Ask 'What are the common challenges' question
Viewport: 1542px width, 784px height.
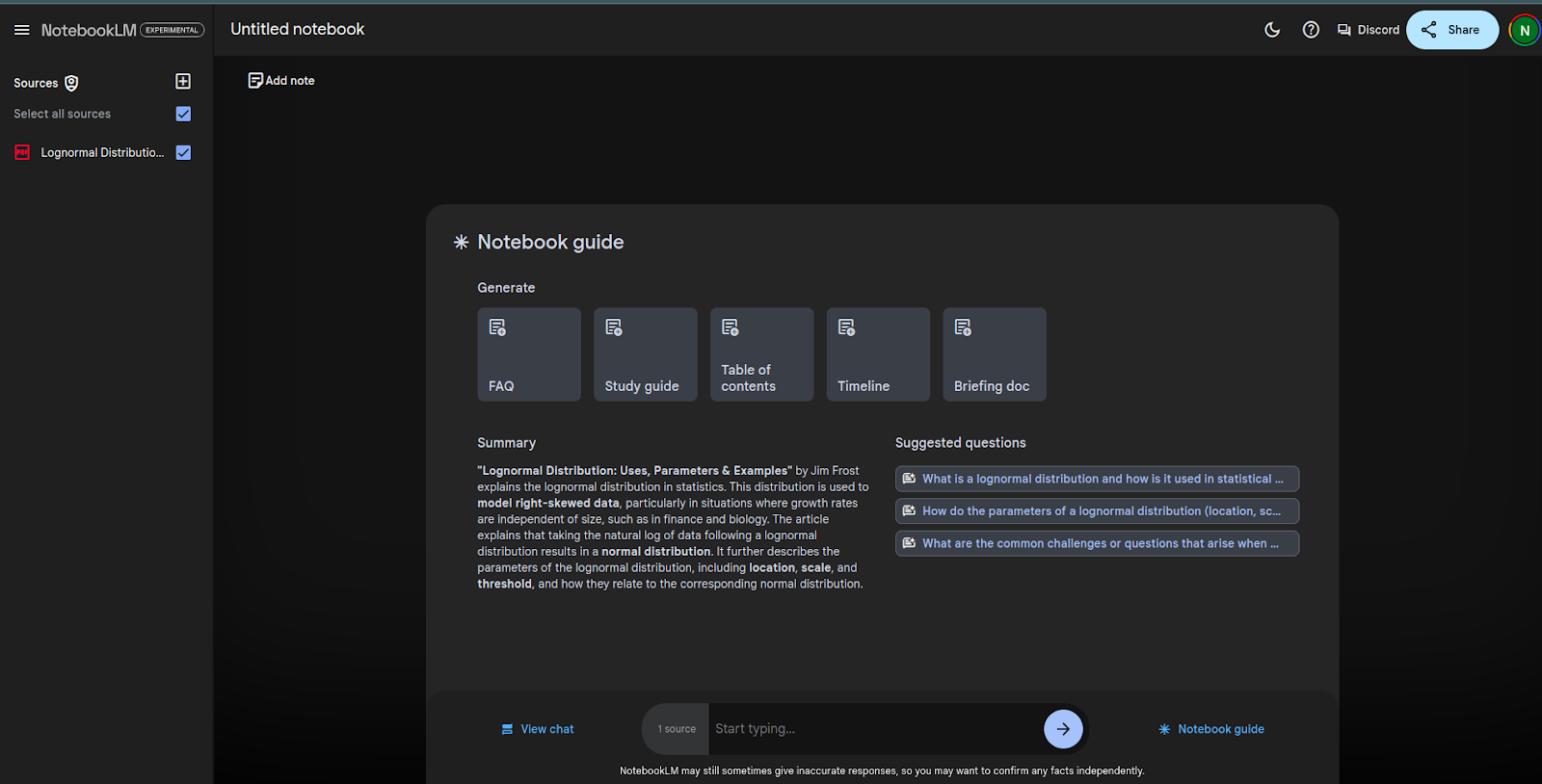coord(1097,543)
